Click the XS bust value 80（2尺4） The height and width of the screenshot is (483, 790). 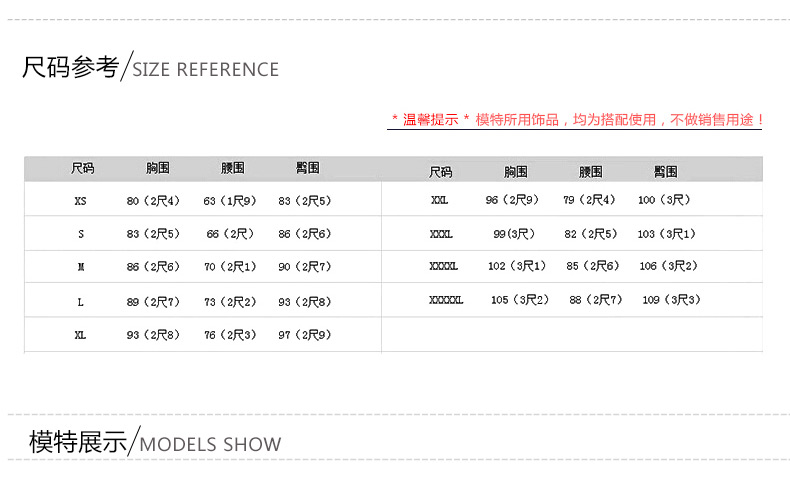(153, 201)
